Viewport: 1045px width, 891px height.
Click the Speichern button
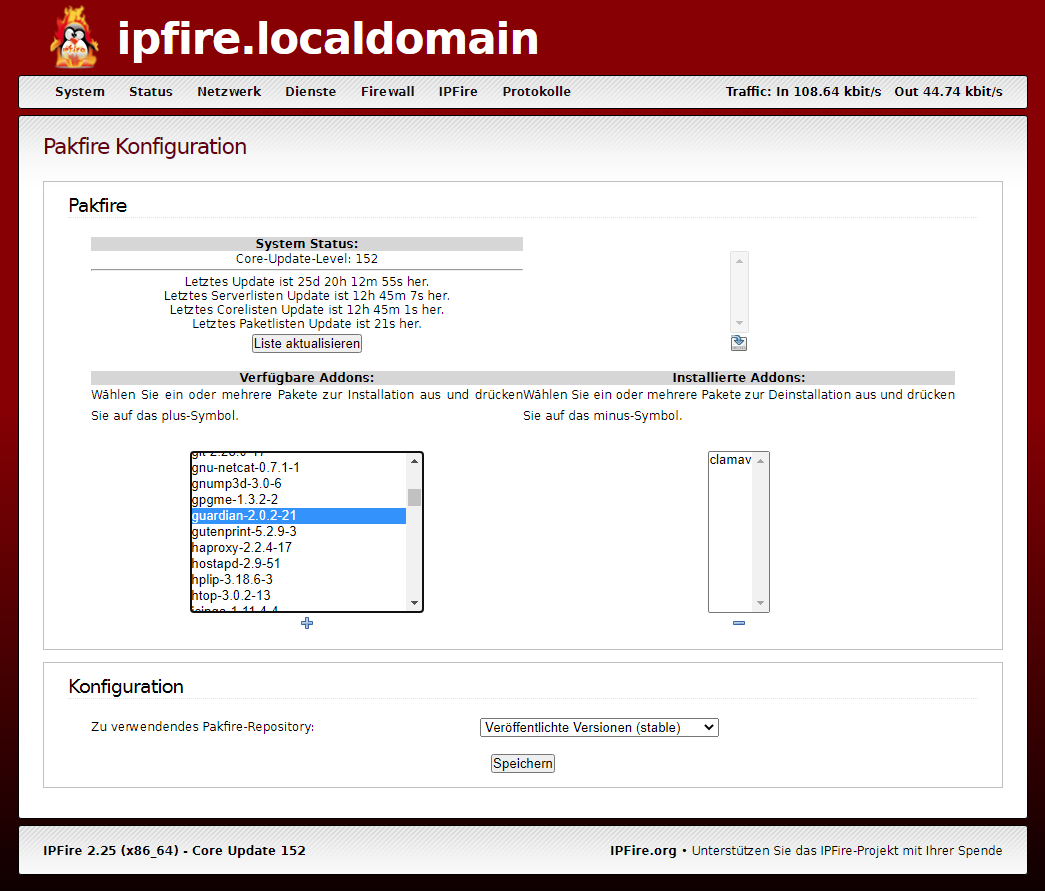point(522,763)
